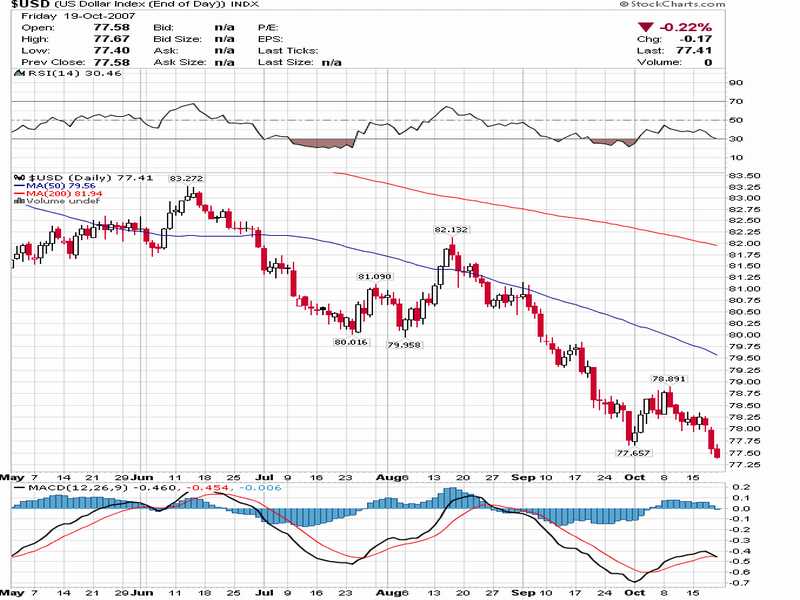The width and height of the screenshot is (800, 600).
Task: Click the n/a value next to Bid Size
Action: (224, 39)
